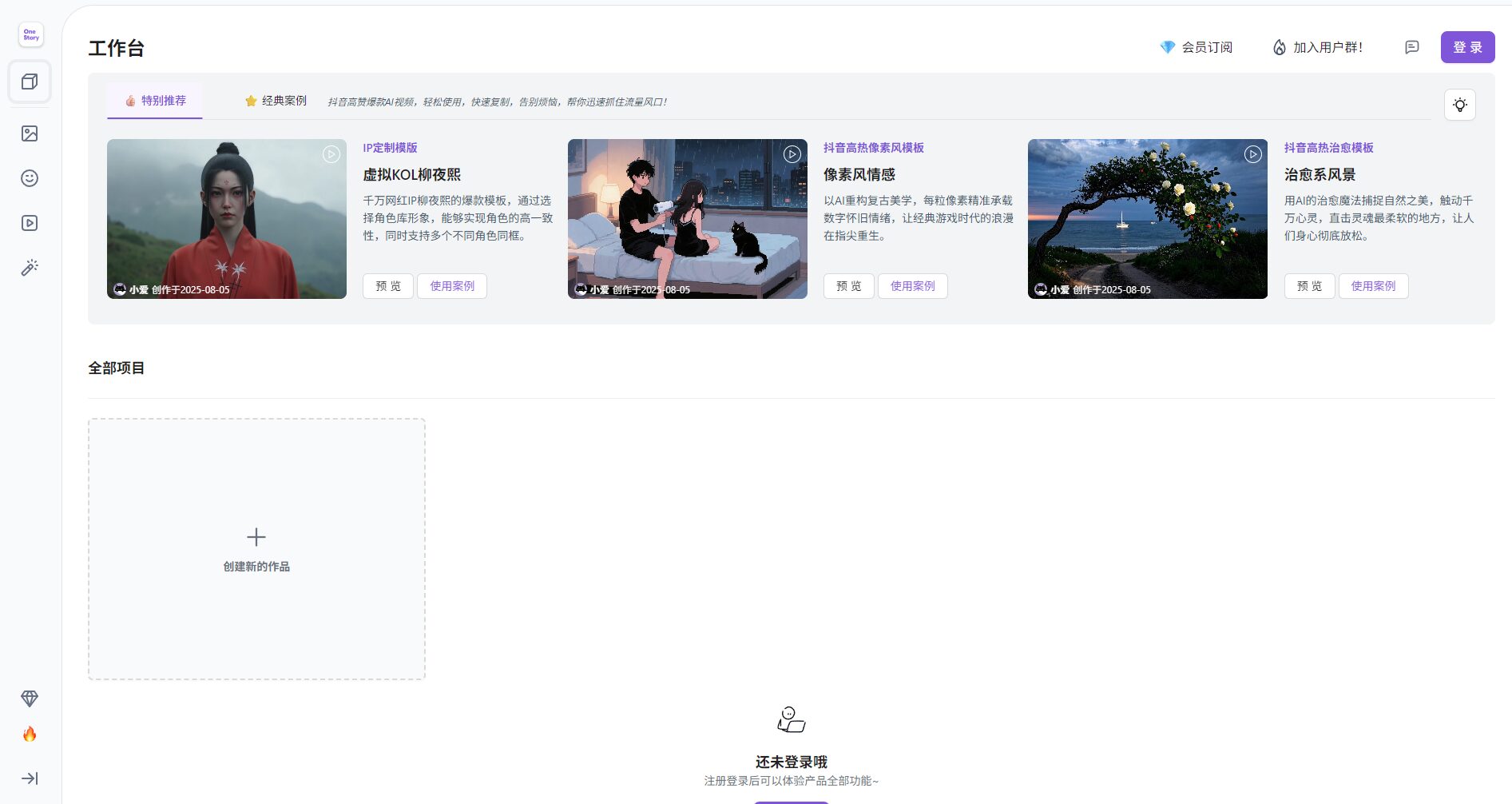Click the plus icon to create work

point(256,537)
